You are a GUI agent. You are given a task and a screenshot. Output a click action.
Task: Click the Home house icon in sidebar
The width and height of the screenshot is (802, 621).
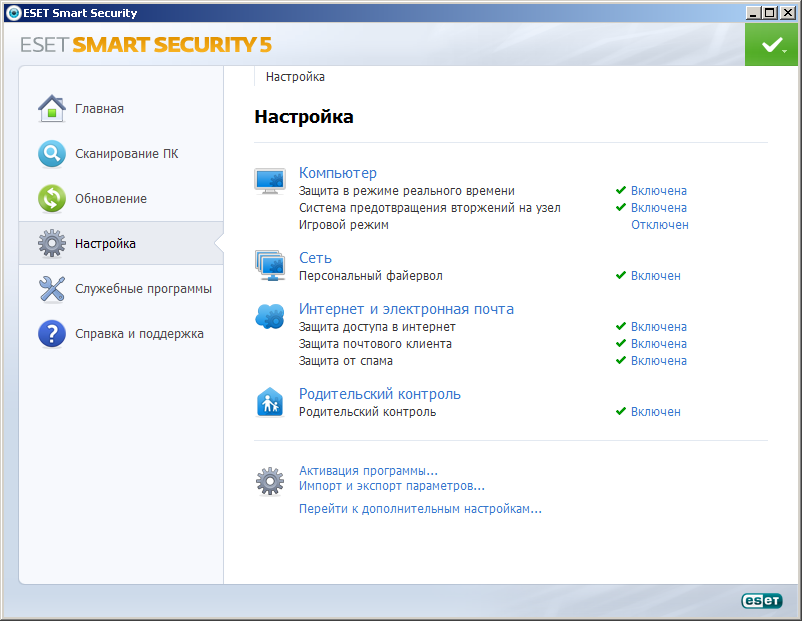[52, 108]
